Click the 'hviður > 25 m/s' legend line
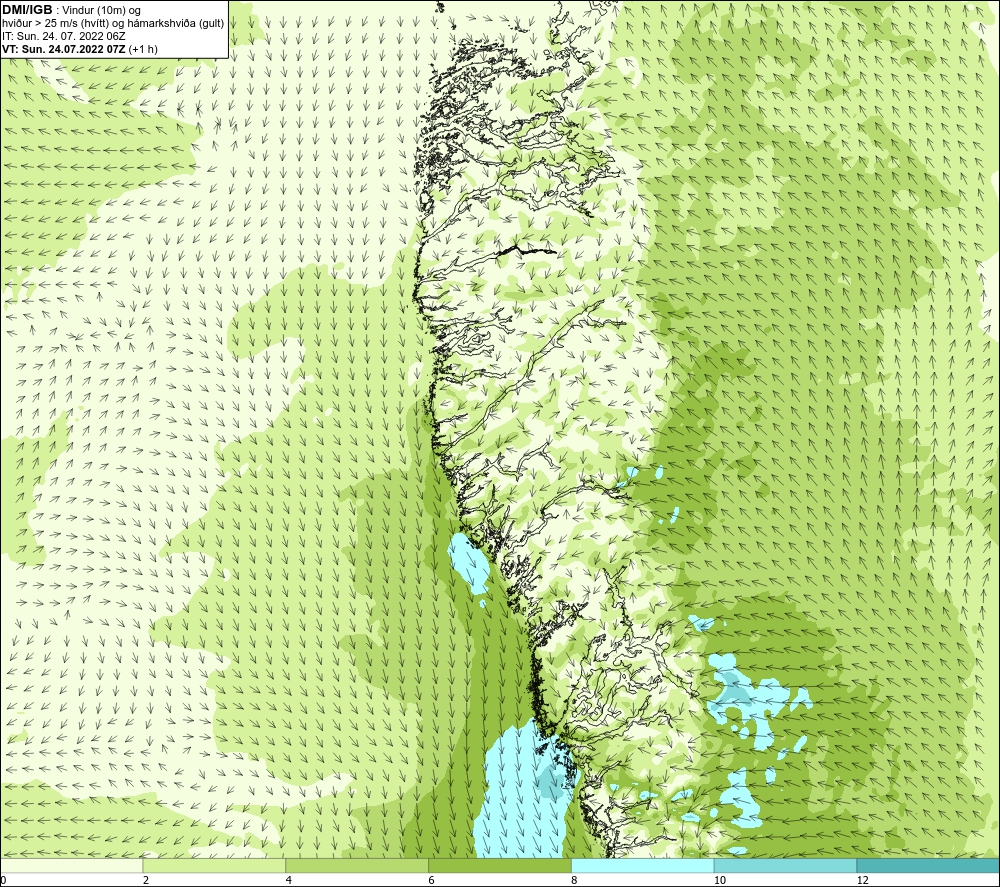This screenshot has height=887, width=1000. click(113, 24)
